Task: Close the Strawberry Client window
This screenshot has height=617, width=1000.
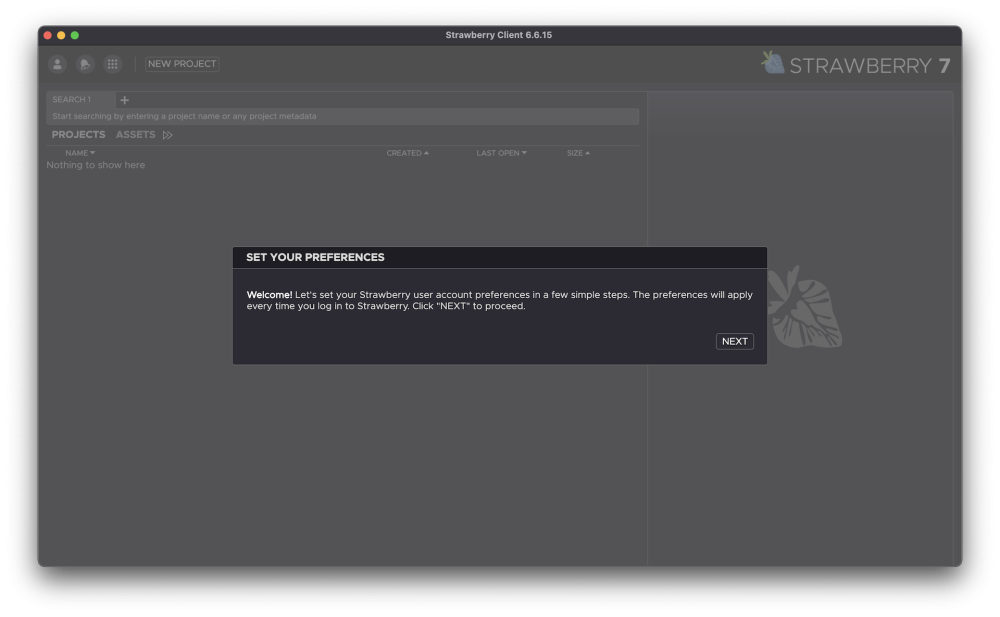Action: 48,35
